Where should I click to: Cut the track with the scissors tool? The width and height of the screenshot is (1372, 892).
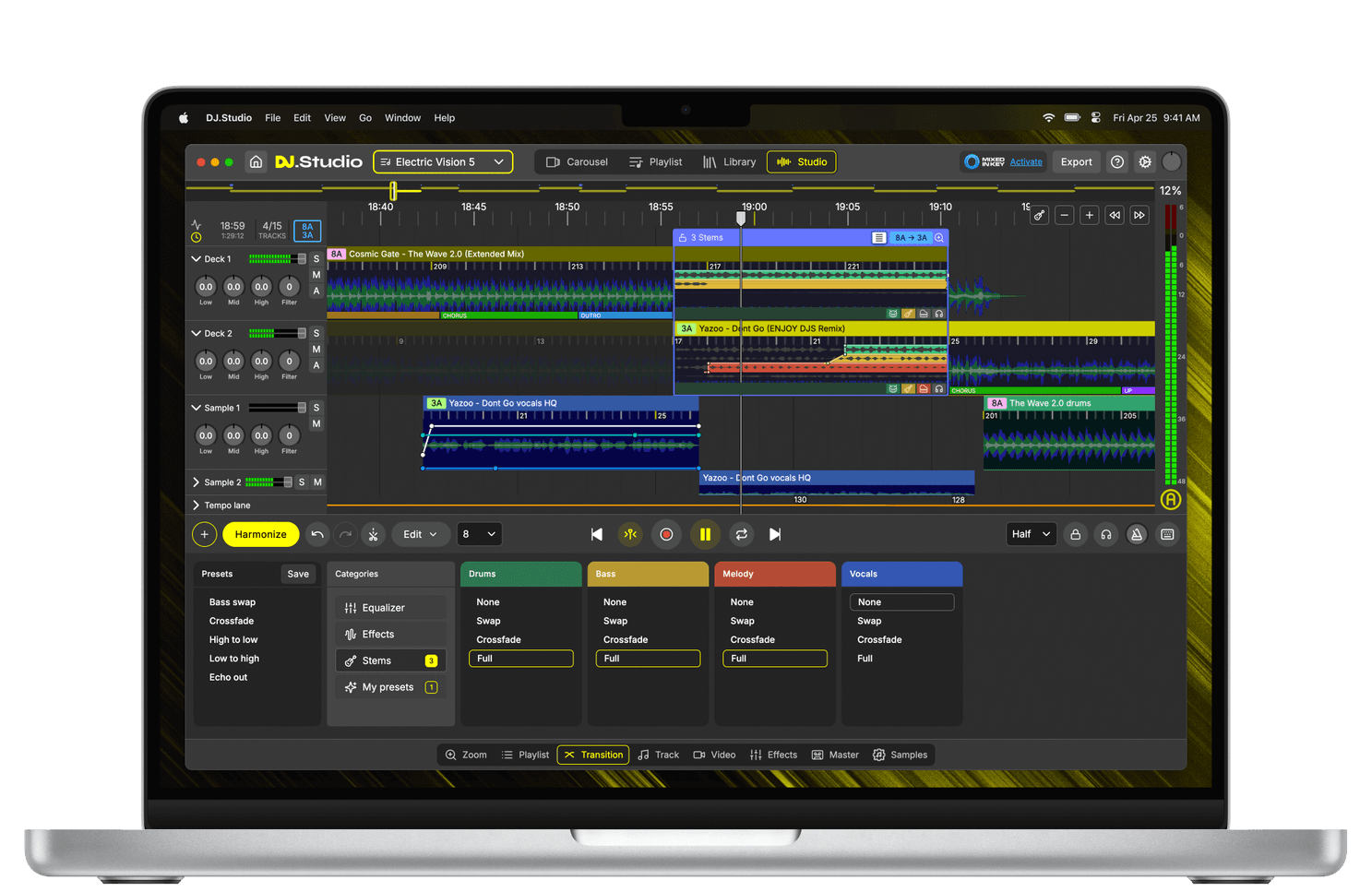click(x=373, y=534)
